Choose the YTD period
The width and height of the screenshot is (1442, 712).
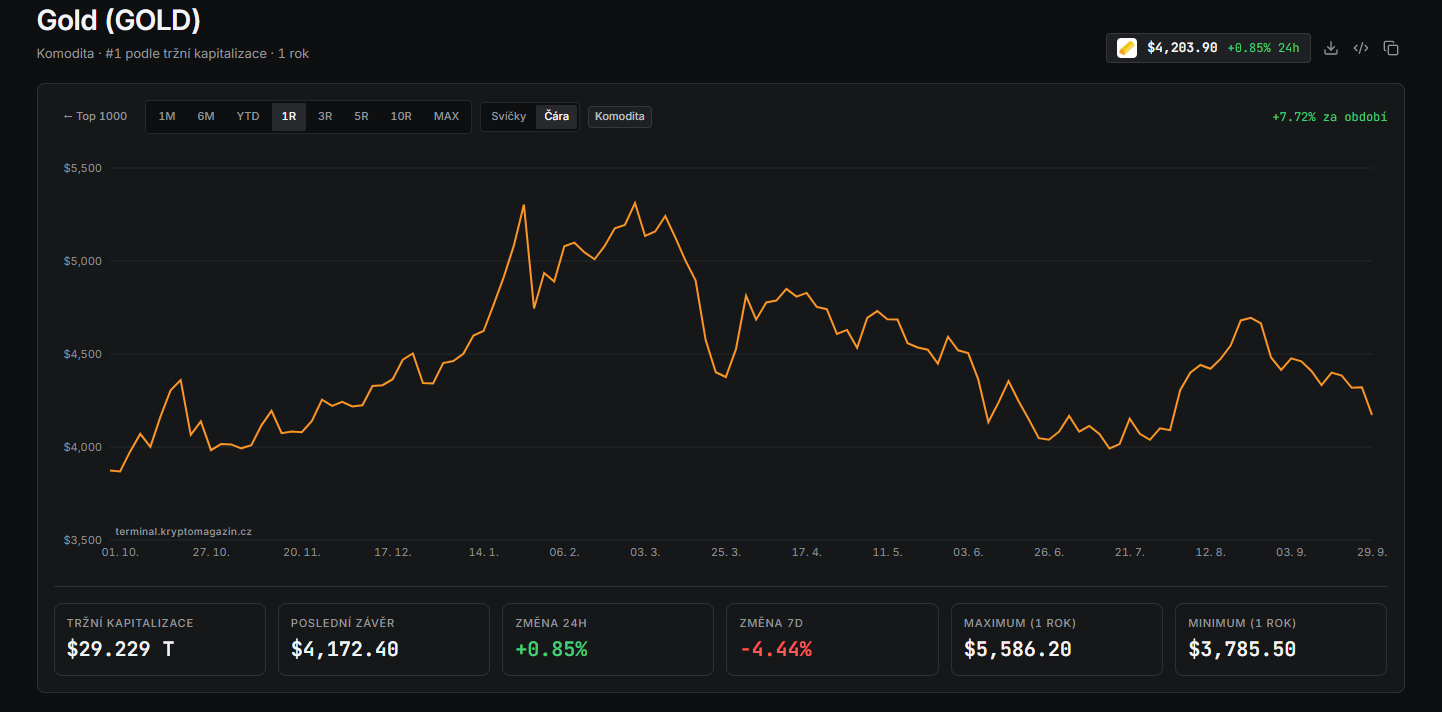coord(248,116)
